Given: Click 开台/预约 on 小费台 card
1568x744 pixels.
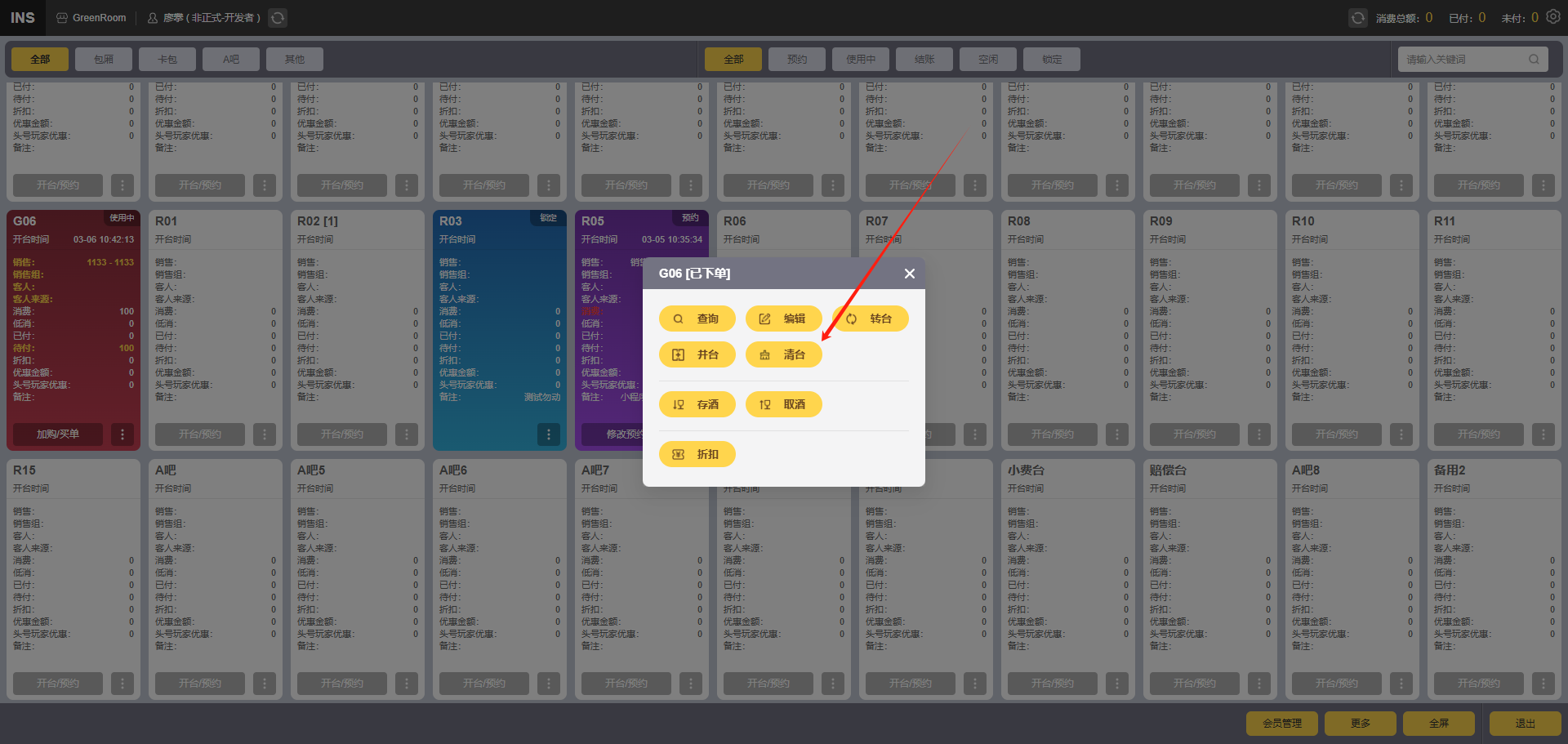Looking at the screenshot, I should [x=1053, y=684].
